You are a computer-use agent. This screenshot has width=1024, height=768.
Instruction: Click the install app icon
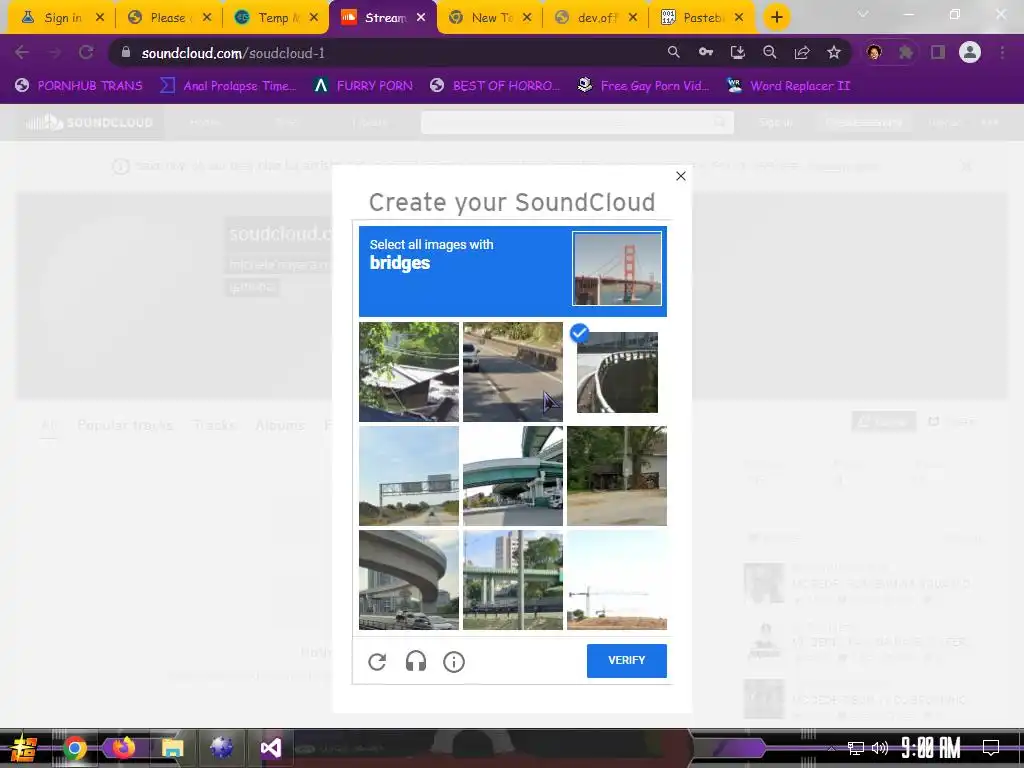click(737, 52)
